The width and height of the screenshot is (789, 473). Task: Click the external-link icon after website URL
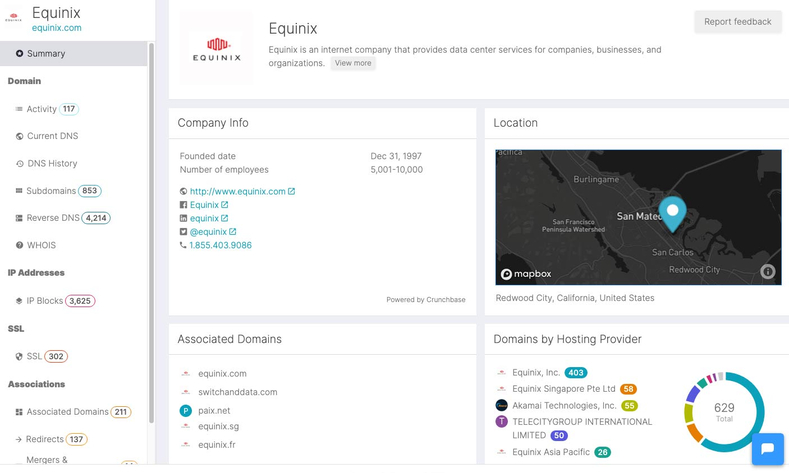(291, 191)
